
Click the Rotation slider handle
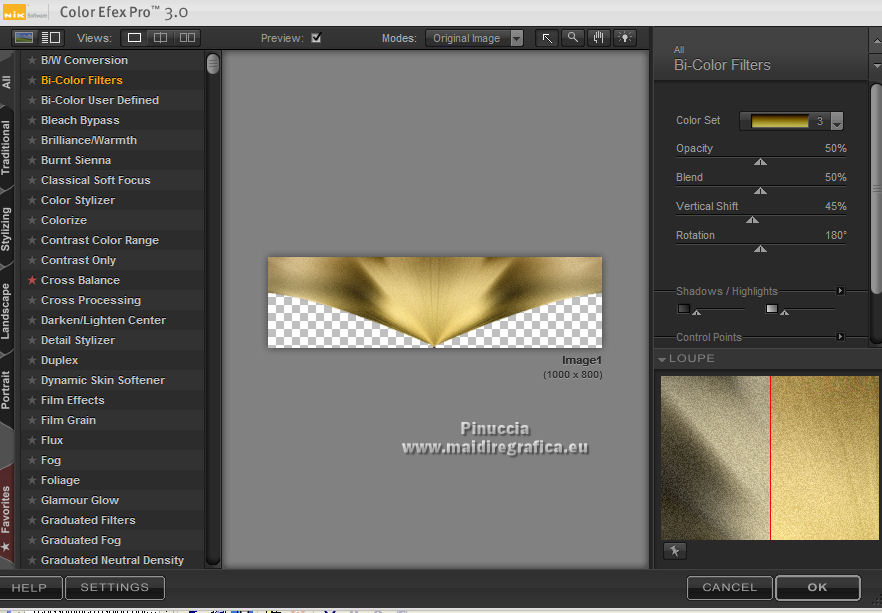(x=760, y=249)
